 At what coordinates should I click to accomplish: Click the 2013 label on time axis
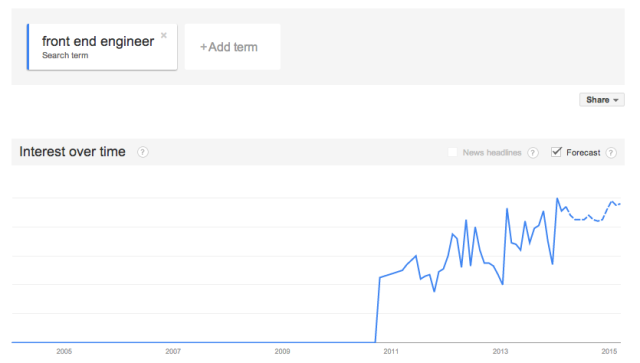(500, 351)
